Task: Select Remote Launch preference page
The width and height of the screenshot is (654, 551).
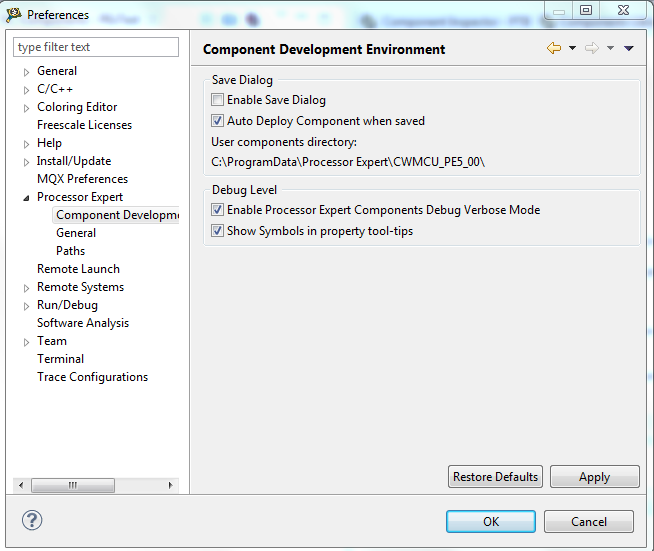Action: (x=78, y=269)
